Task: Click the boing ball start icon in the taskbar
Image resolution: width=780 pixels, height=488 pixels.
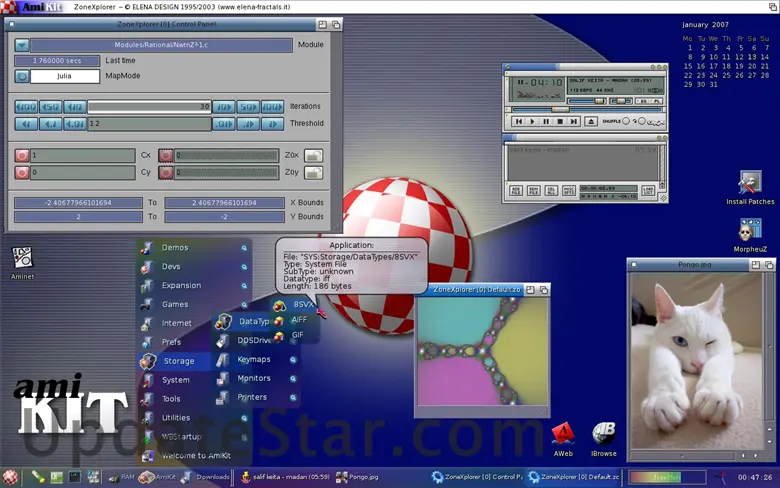Action: pos(10,477)
